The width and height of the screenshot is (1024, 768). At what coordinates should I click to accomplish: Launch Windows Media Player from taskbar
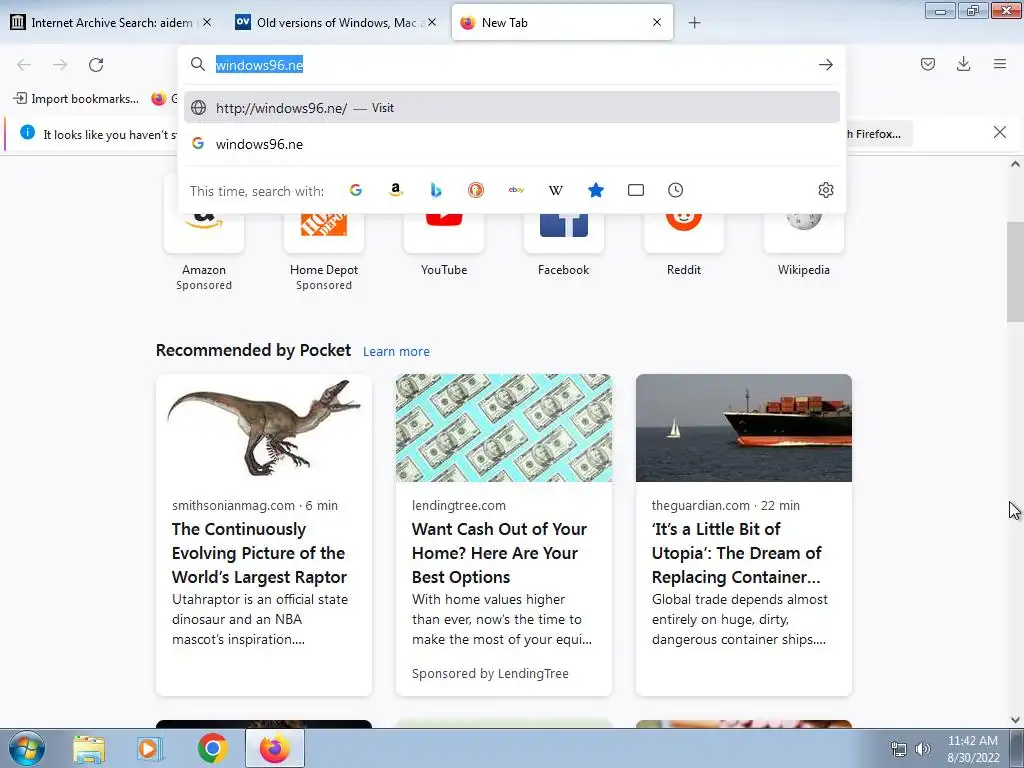150,748
